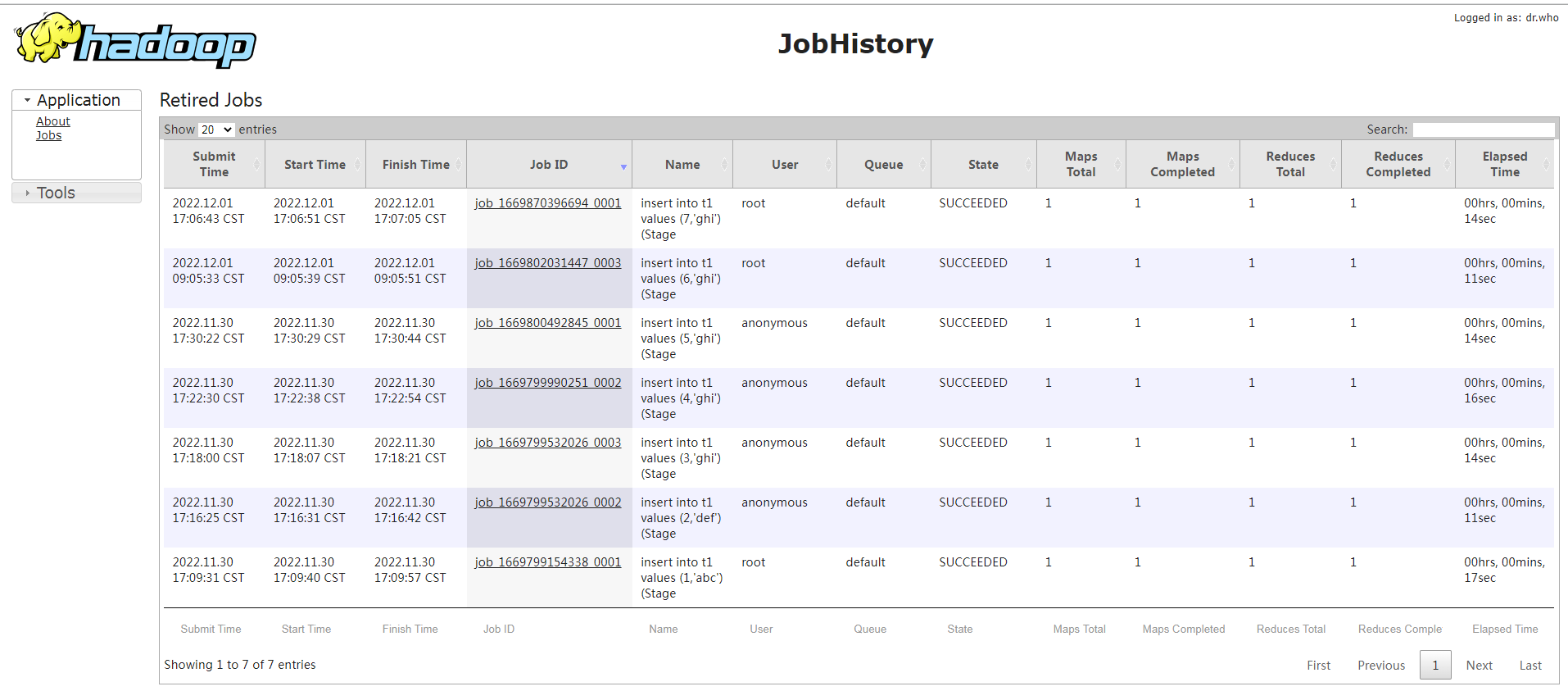Expand the Tools section

[76, 193]
